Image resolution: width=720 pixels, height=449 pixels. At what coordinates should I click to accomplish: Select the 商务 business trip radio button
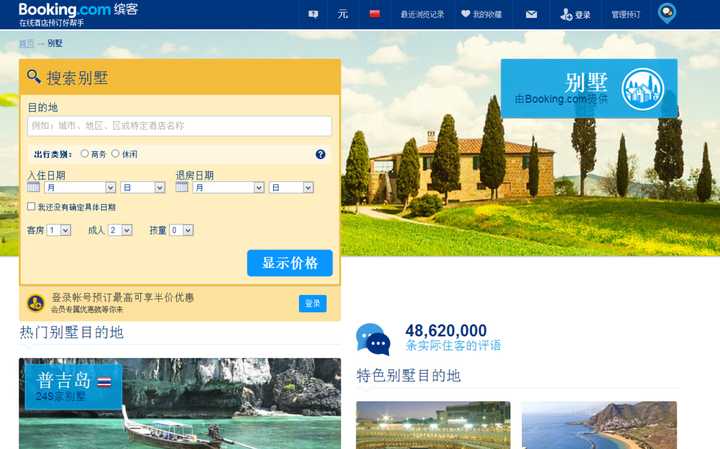click(x=84, y=153)
